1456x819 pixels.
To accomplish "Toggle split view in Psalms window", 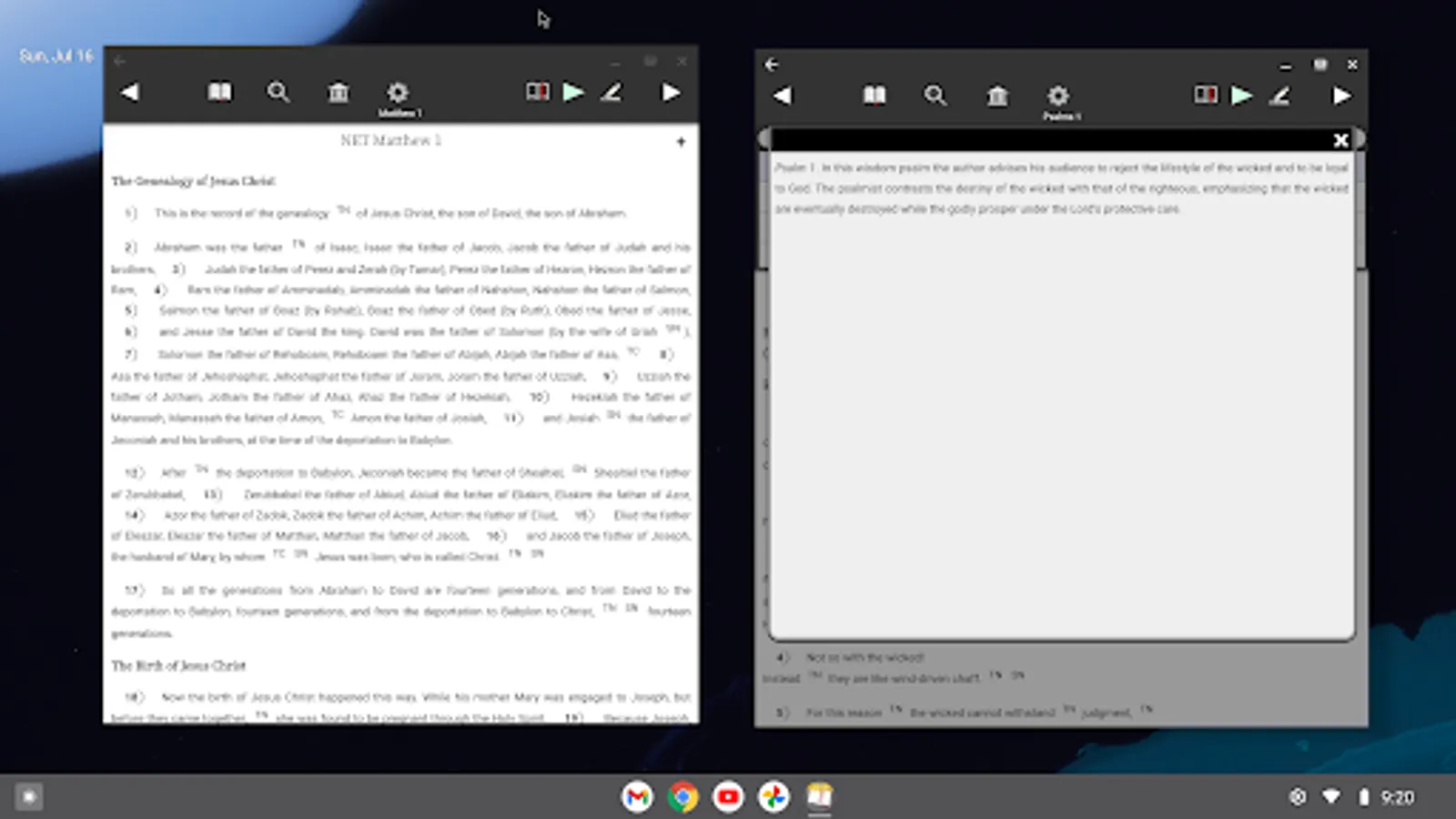I will [1206, 96].
